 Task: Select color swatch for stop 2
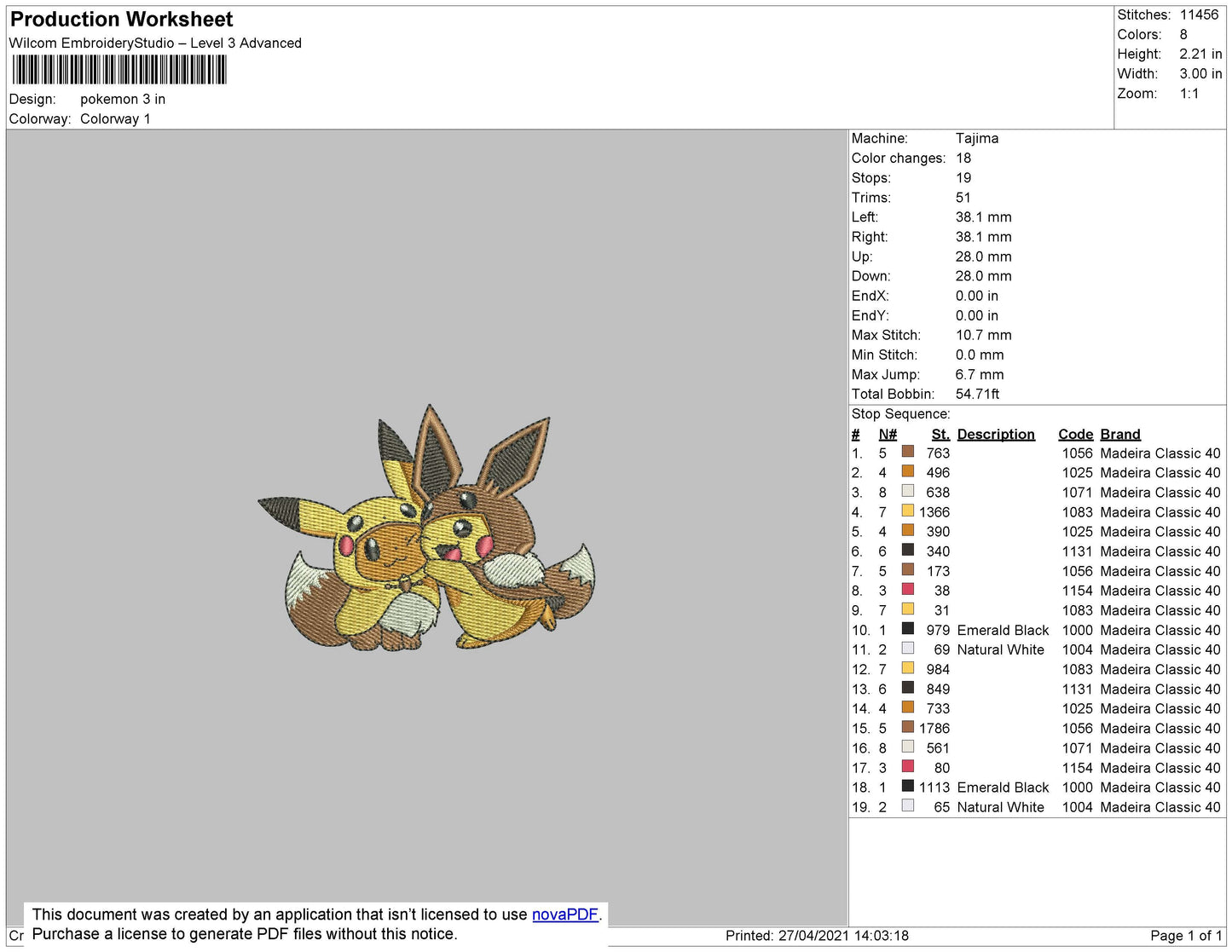tap(908, 471)
